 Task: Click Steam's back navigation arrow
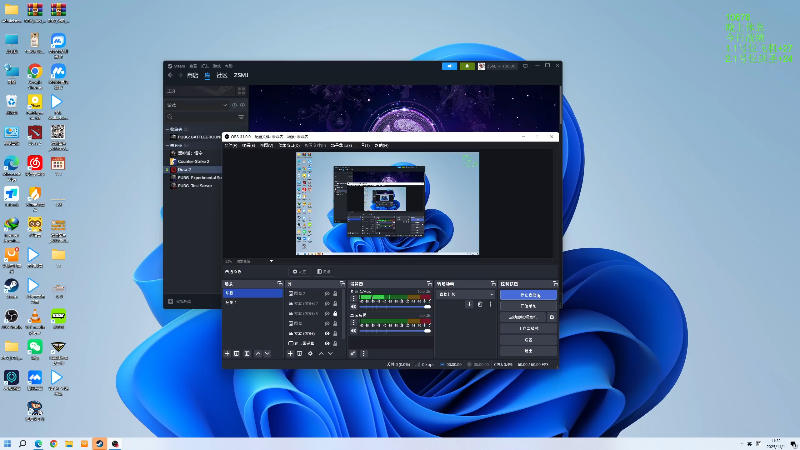click(x=170, y=75)
